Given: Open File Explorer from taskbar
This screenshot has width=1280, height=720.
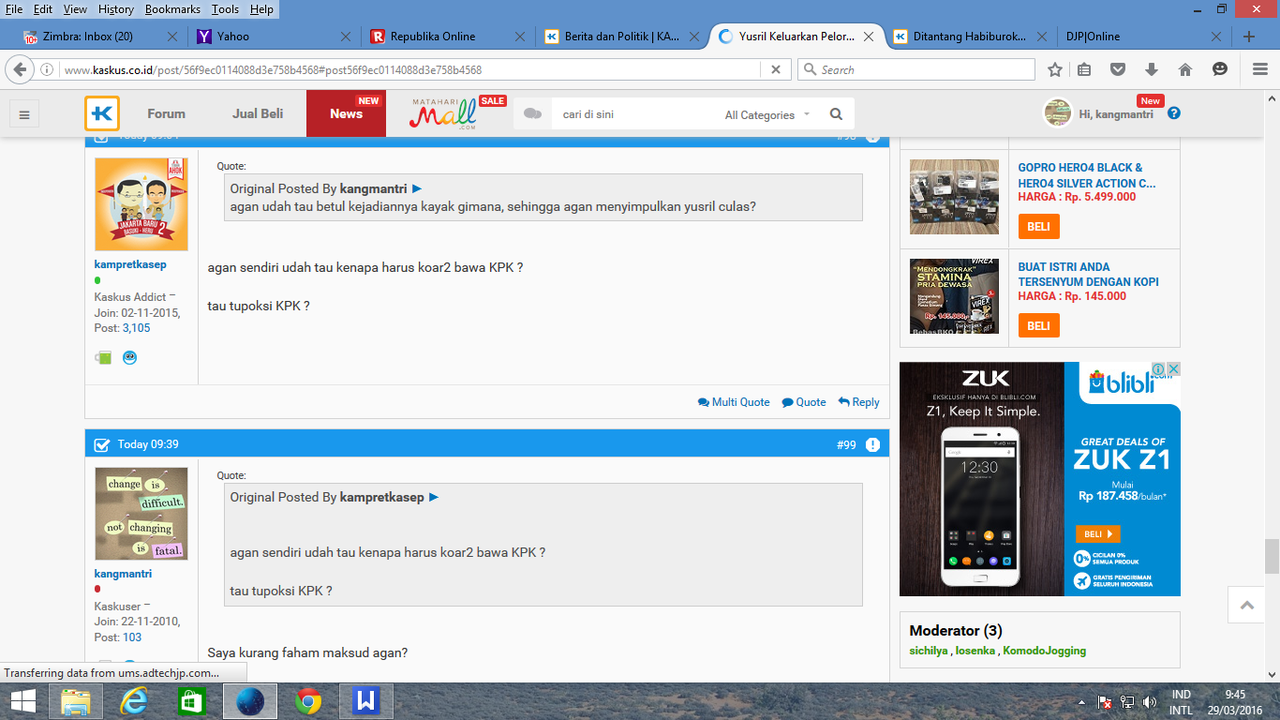Looking at the screenshot, I should pyautogui.click(x=77, y=701).
